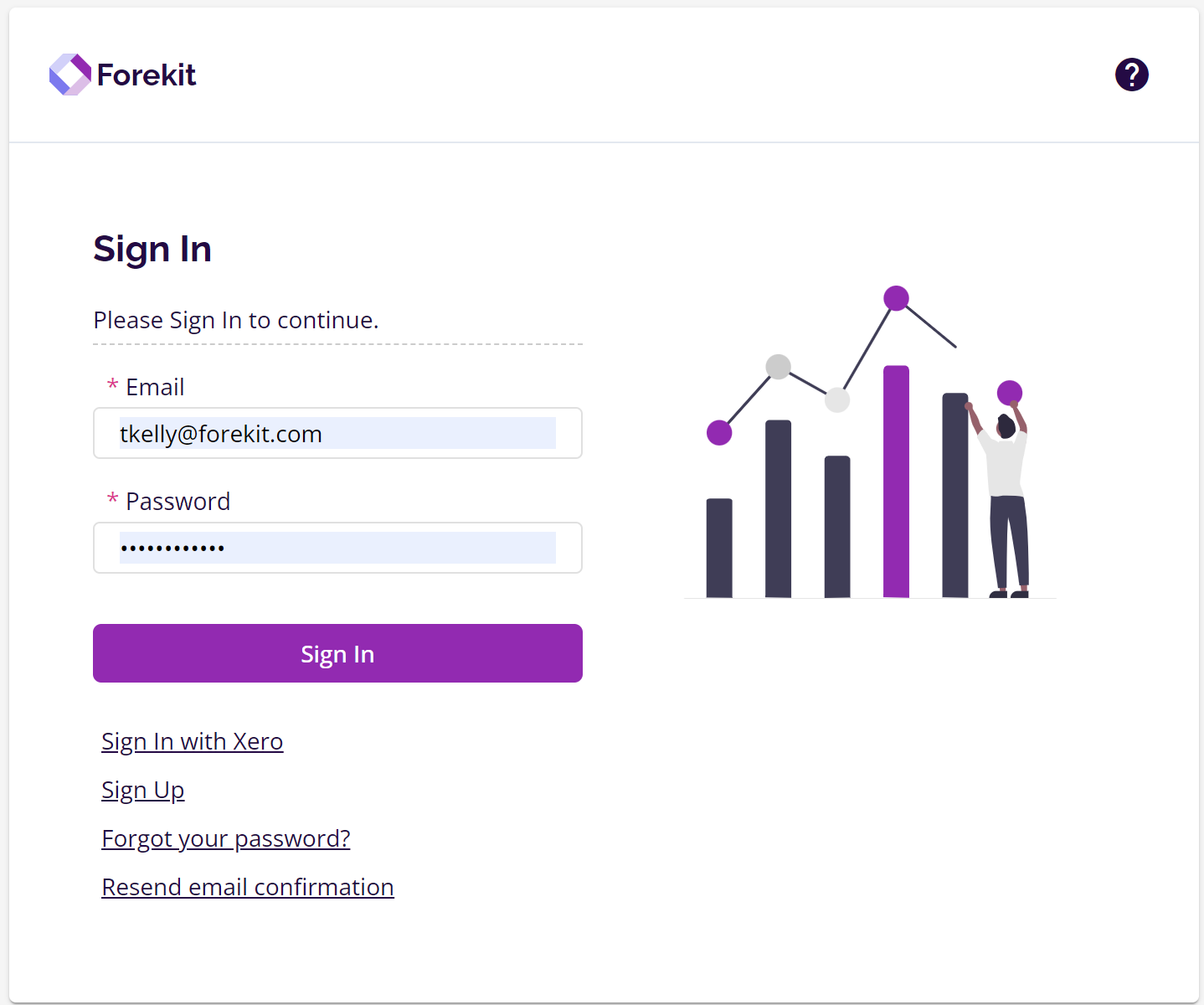Click the Forekit wordmark text
The height and width of the screenshot is (1005, 1204).
pyautogui.click(x=147, y=75)
